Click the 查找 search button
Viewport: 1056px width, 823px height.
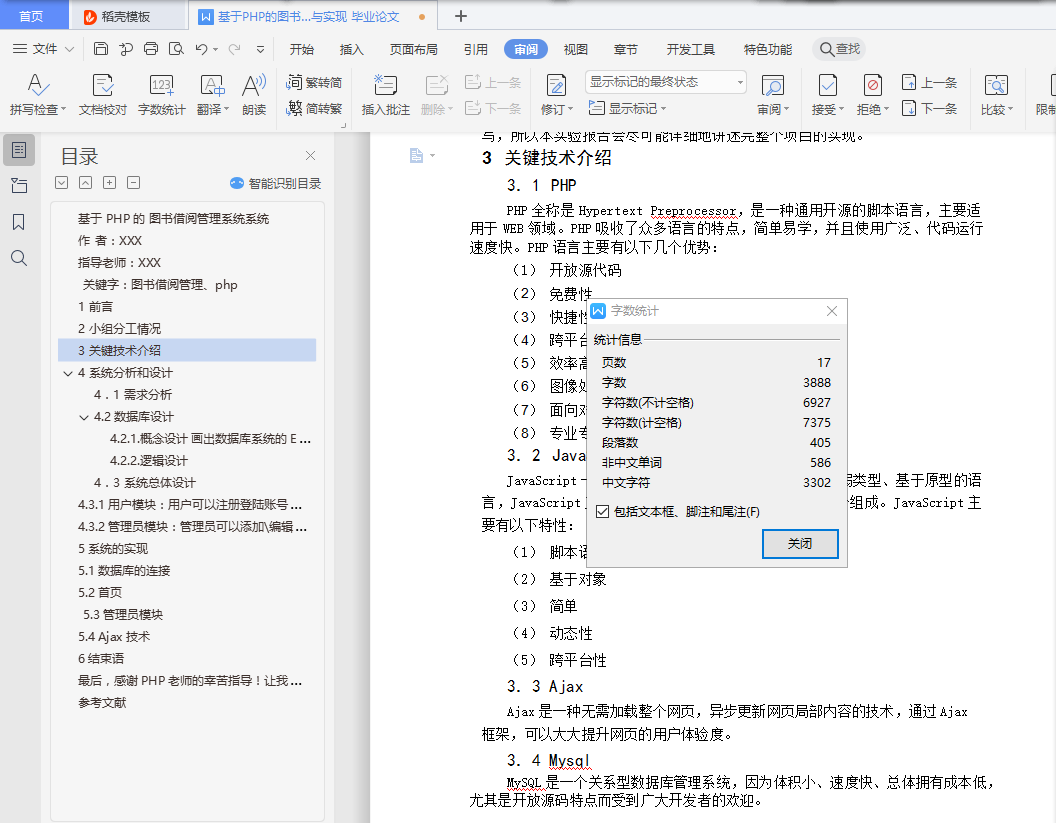(839, 48)
